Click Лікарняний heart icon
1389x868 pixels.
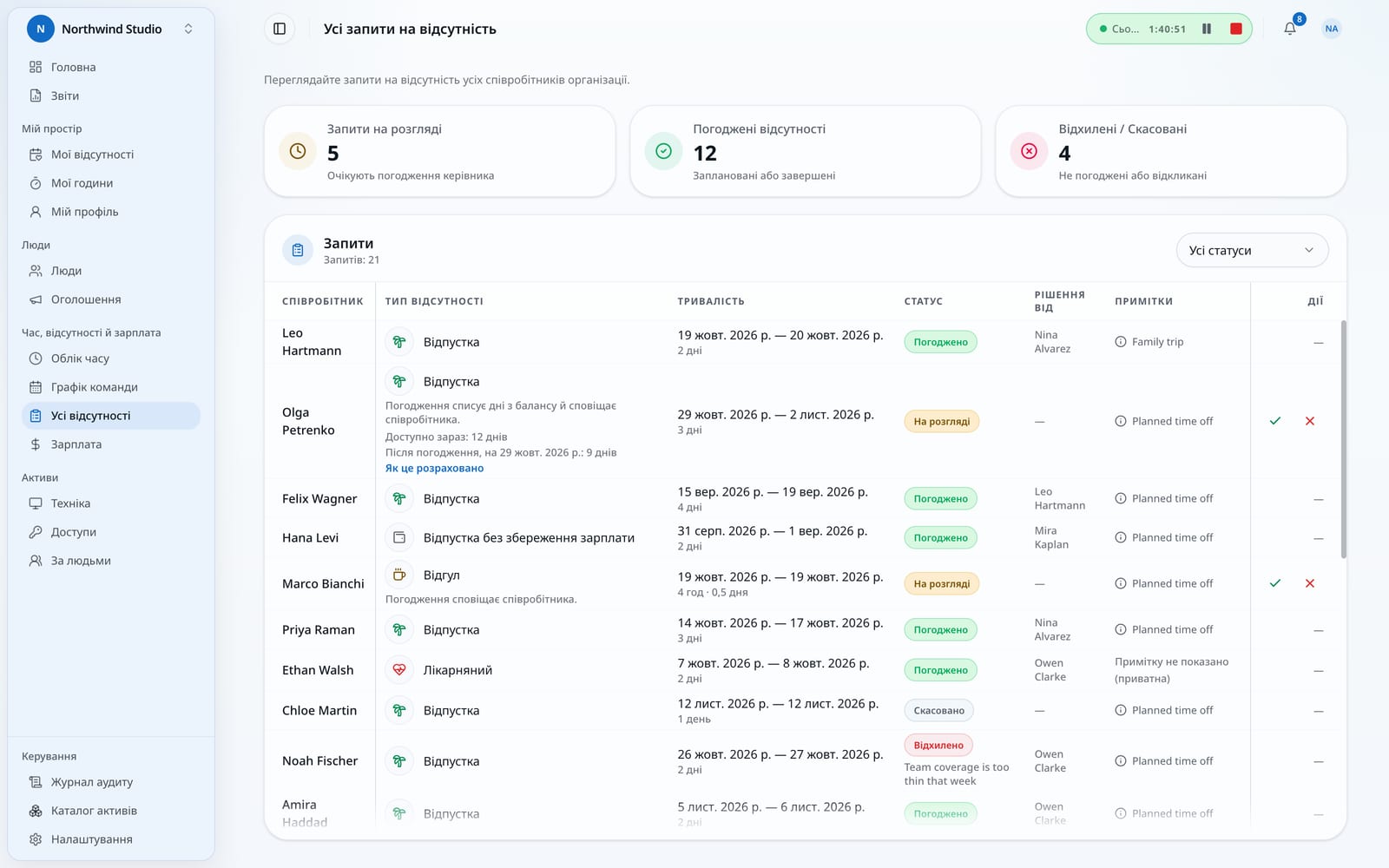[399, 670]
